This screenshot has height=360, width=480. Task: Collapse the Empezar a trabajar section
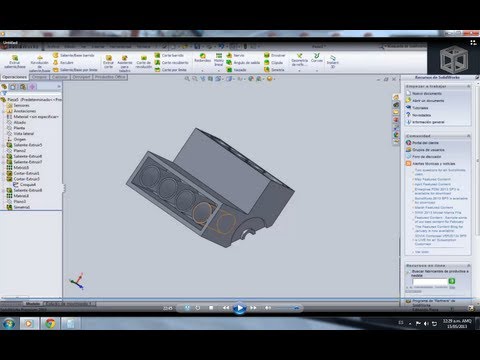tap(468, 86)
